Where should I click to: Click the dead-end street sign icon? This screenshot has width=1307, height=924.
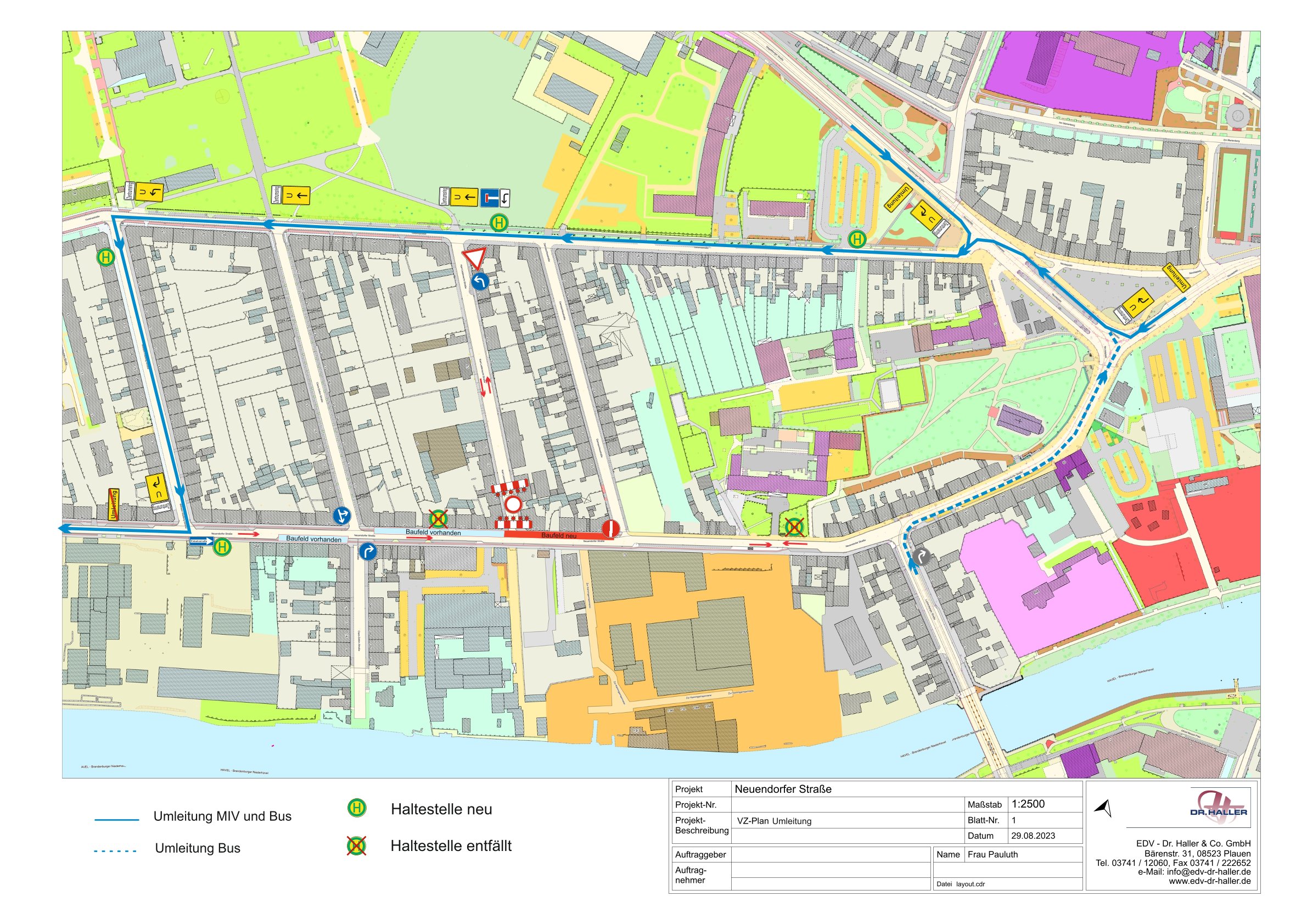(489, 198)
